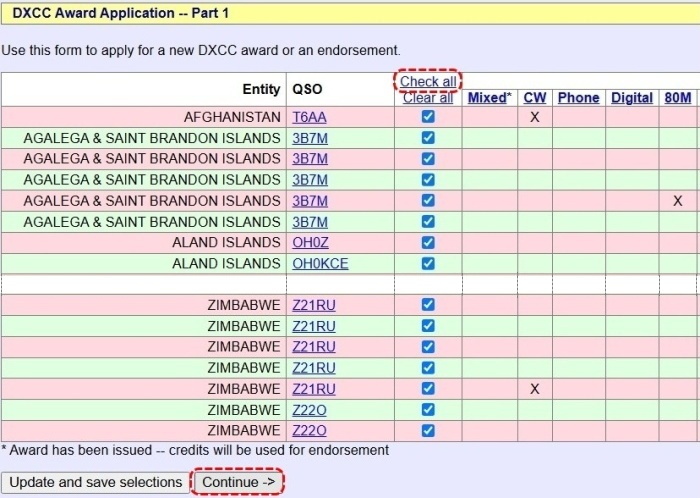Image resolution: width=700 pixels, height=498 pixels.
Task: Open the 3B7M link in the 80M-marked row
Action: (310, 201)
